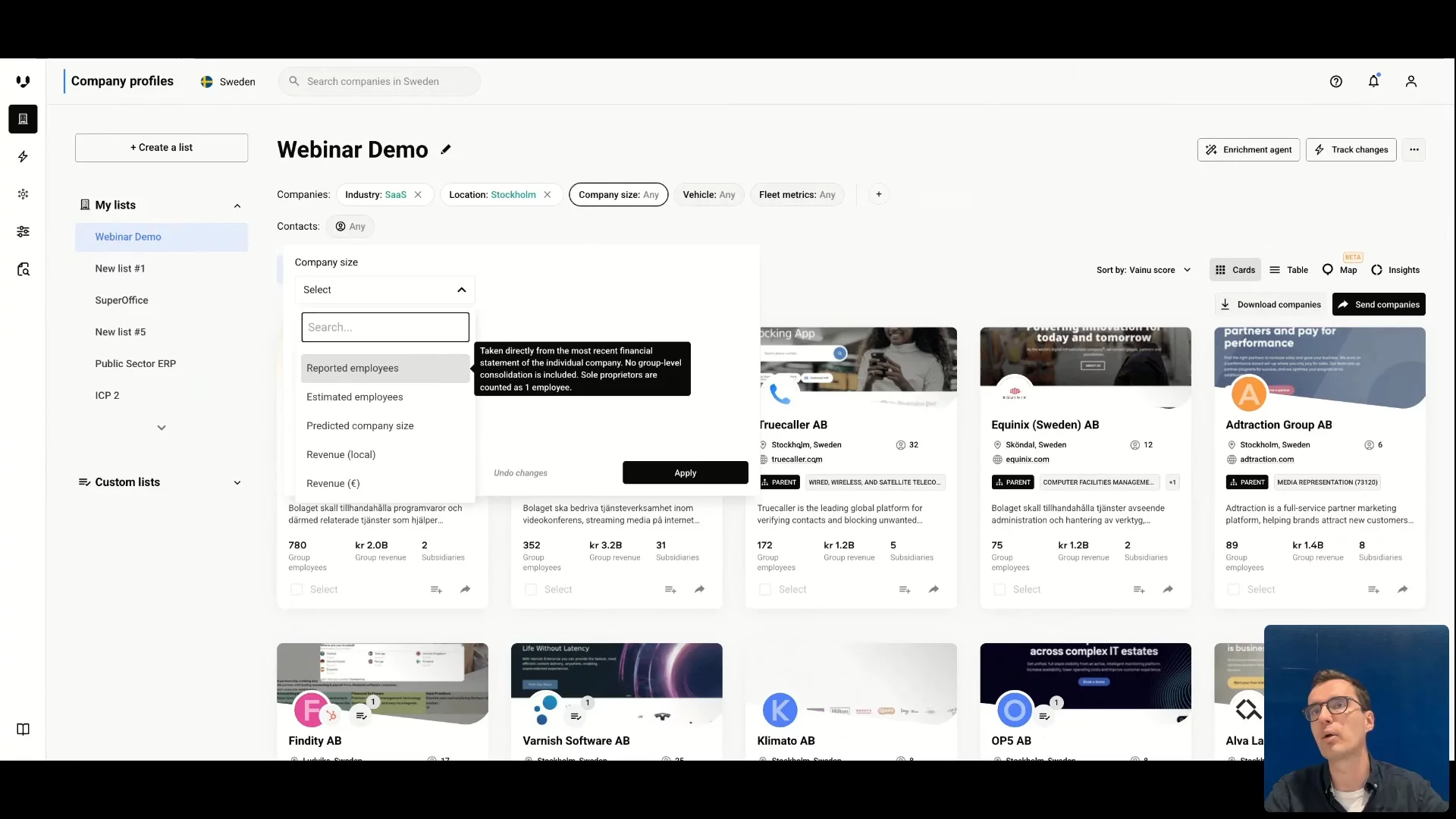
Task: Open the Enrichment agent
Action: click(1249, 150)
